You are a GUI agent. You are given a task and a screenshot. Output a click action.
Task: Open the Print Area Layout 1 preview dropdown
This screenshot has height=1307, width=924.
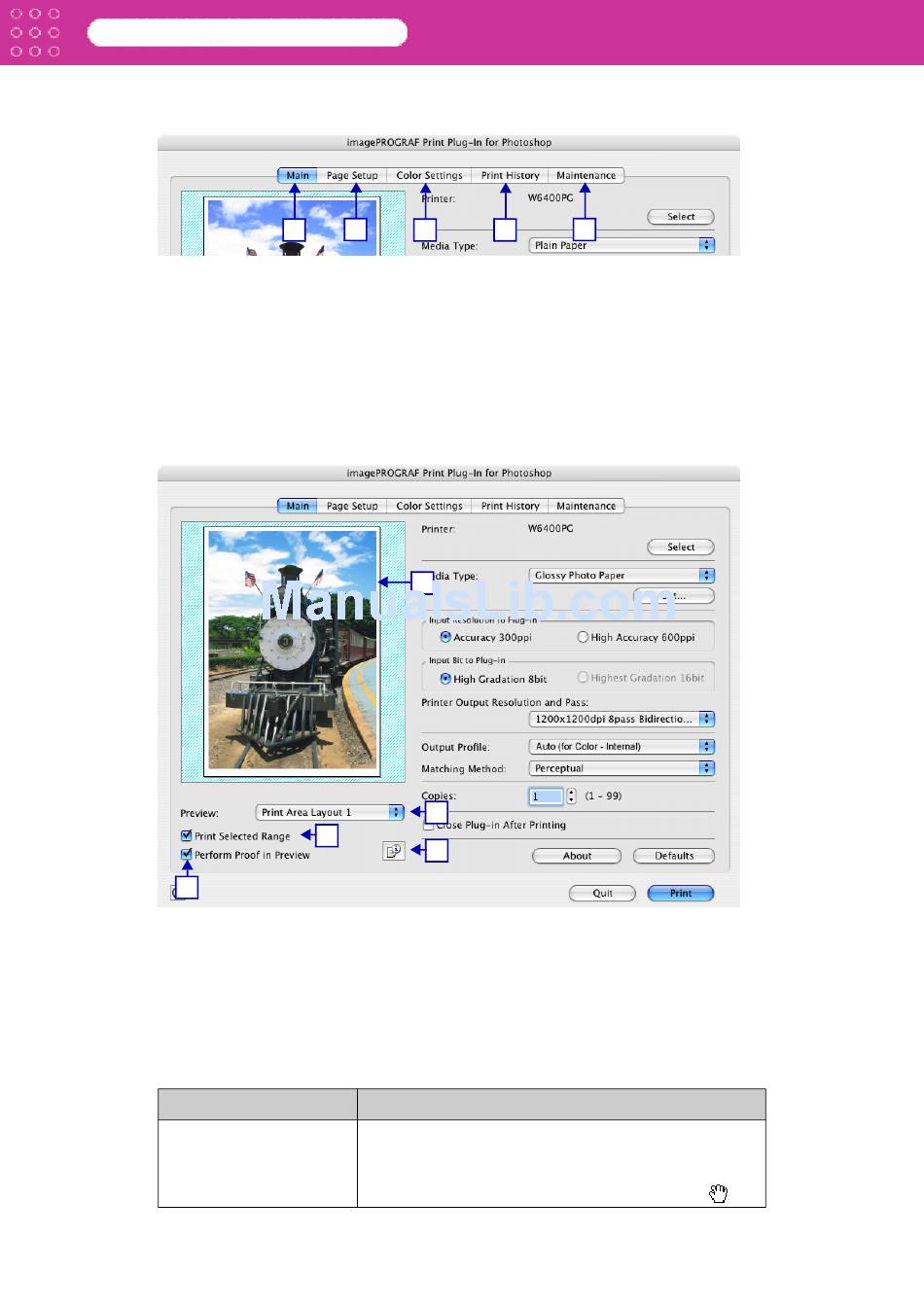(330, 812)
